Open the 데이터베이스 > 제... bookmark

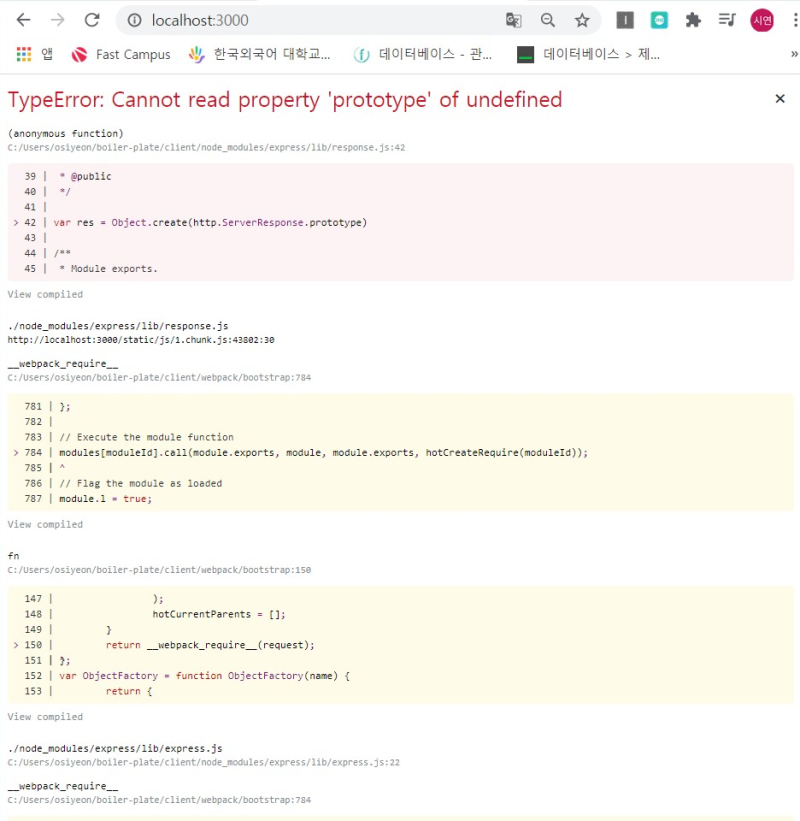pyautogui.click(x=588, y=54)
